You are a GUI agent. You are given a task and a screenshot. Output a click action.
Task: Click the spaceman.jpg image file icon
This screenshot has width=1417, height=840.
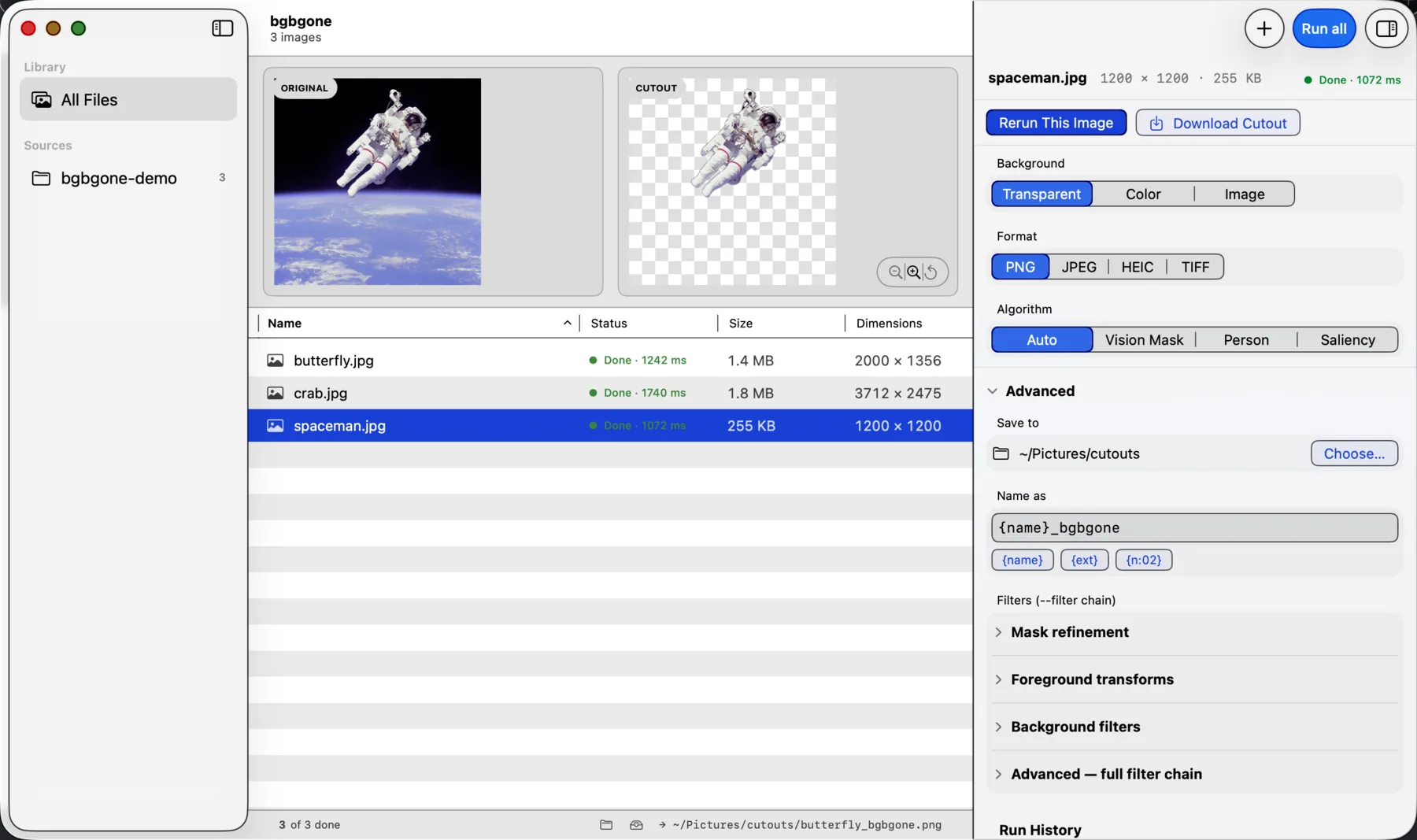pyautogui.click(x=275, y=426)
